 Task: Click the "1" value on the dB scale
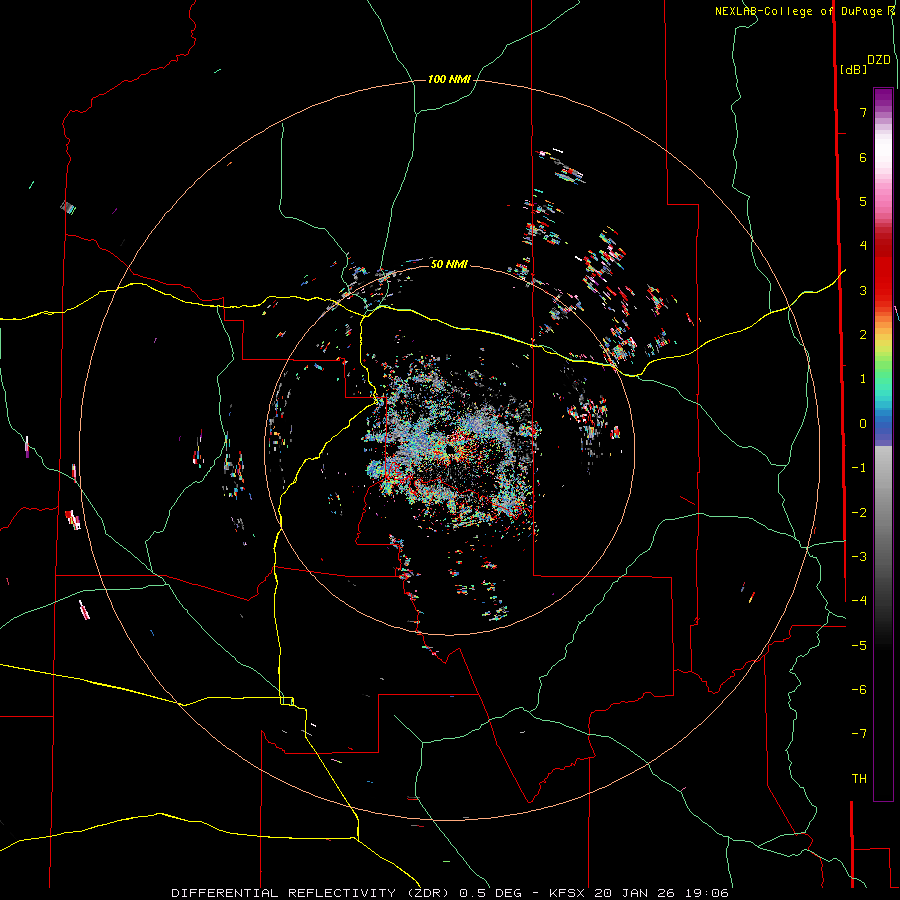pos(863,379)
